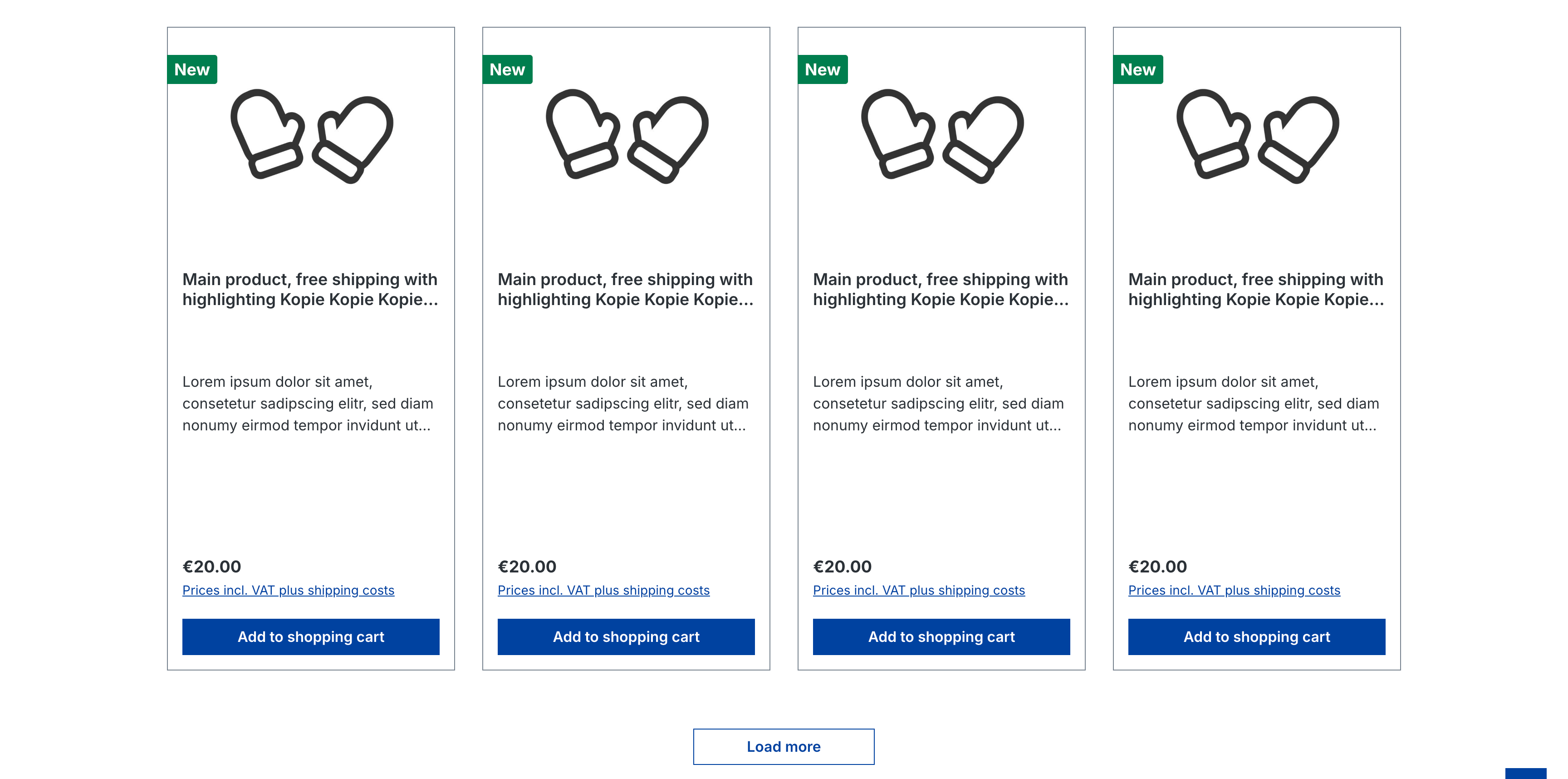Image resolution: width=1568 pixels, height=779 pixels.
Task: Click the blue button at bottom-right corner
Action: tap(1525, 774)
